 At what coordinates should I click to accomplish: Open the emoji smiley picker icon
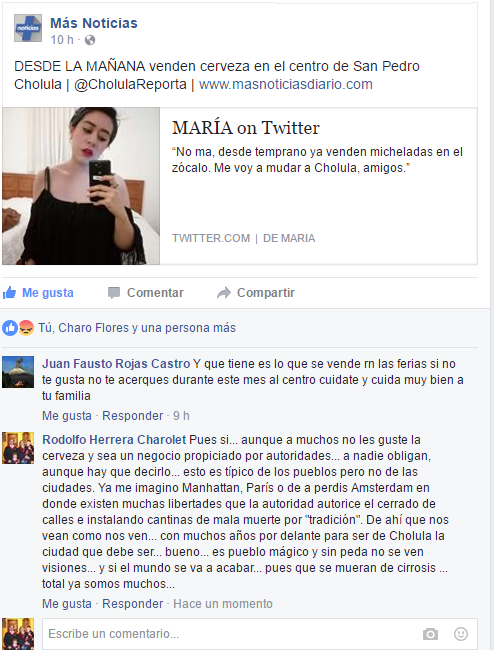(461, 634)
